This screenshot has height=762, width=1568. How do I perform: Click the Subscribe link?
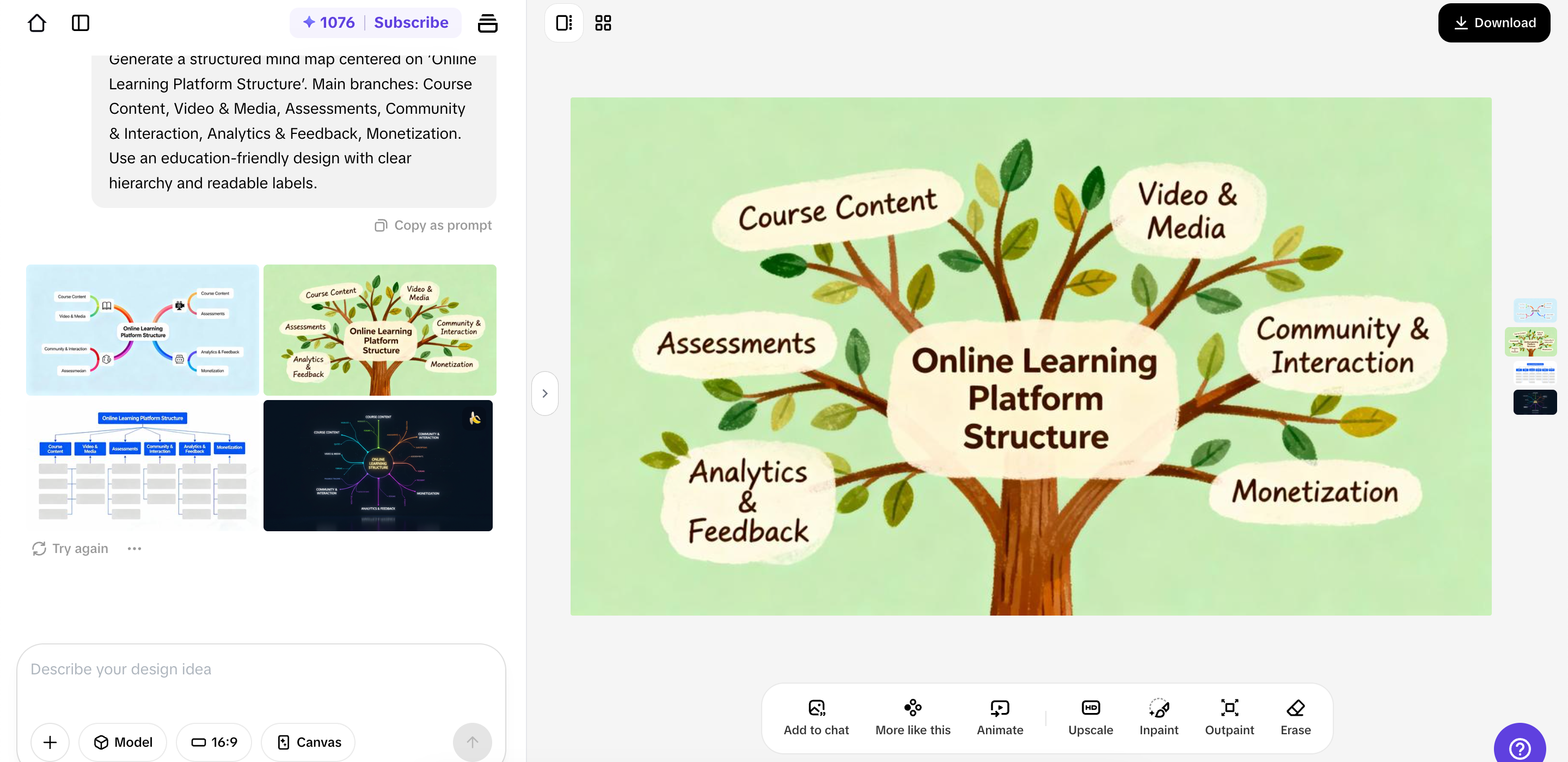tap(411, 22)
